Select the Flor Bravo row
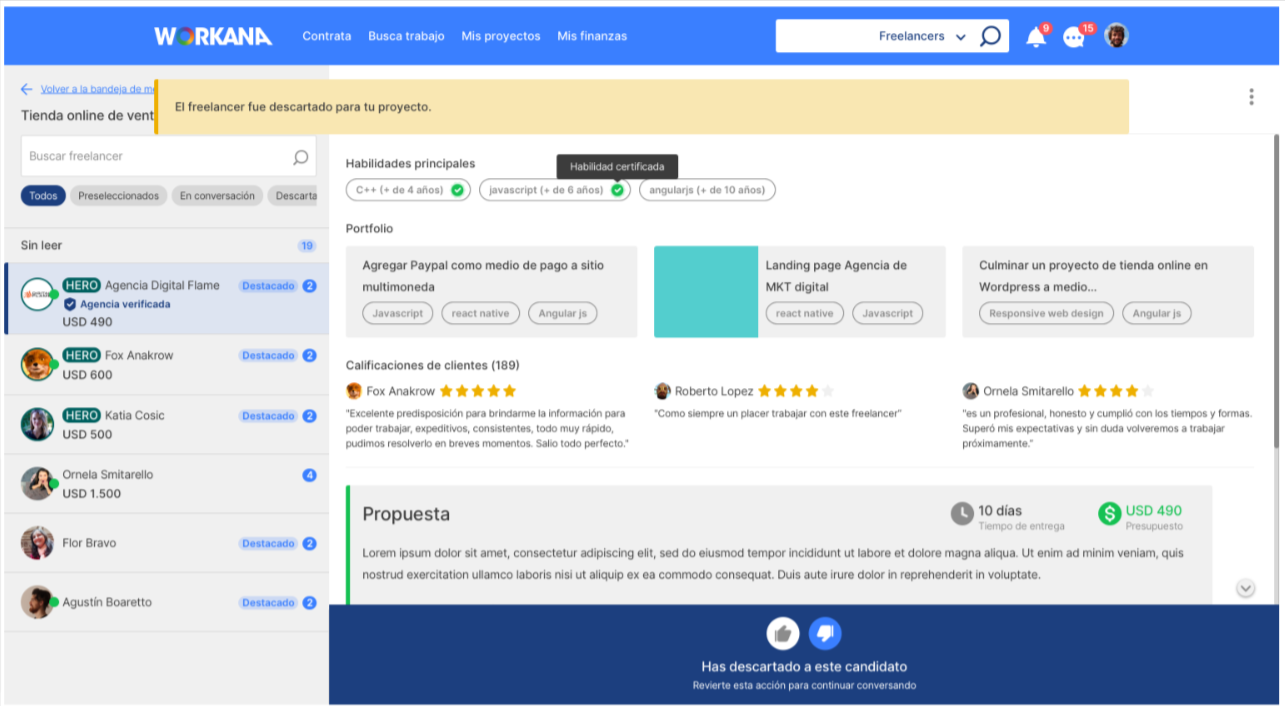The image size is (1285, 706). (x=166, y=543)
